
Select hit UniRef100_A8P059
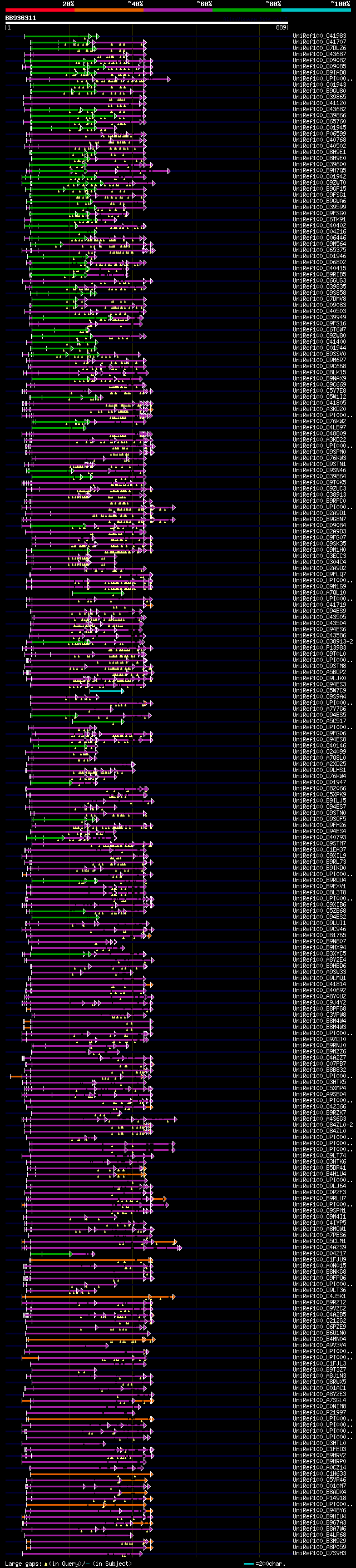319,1547
